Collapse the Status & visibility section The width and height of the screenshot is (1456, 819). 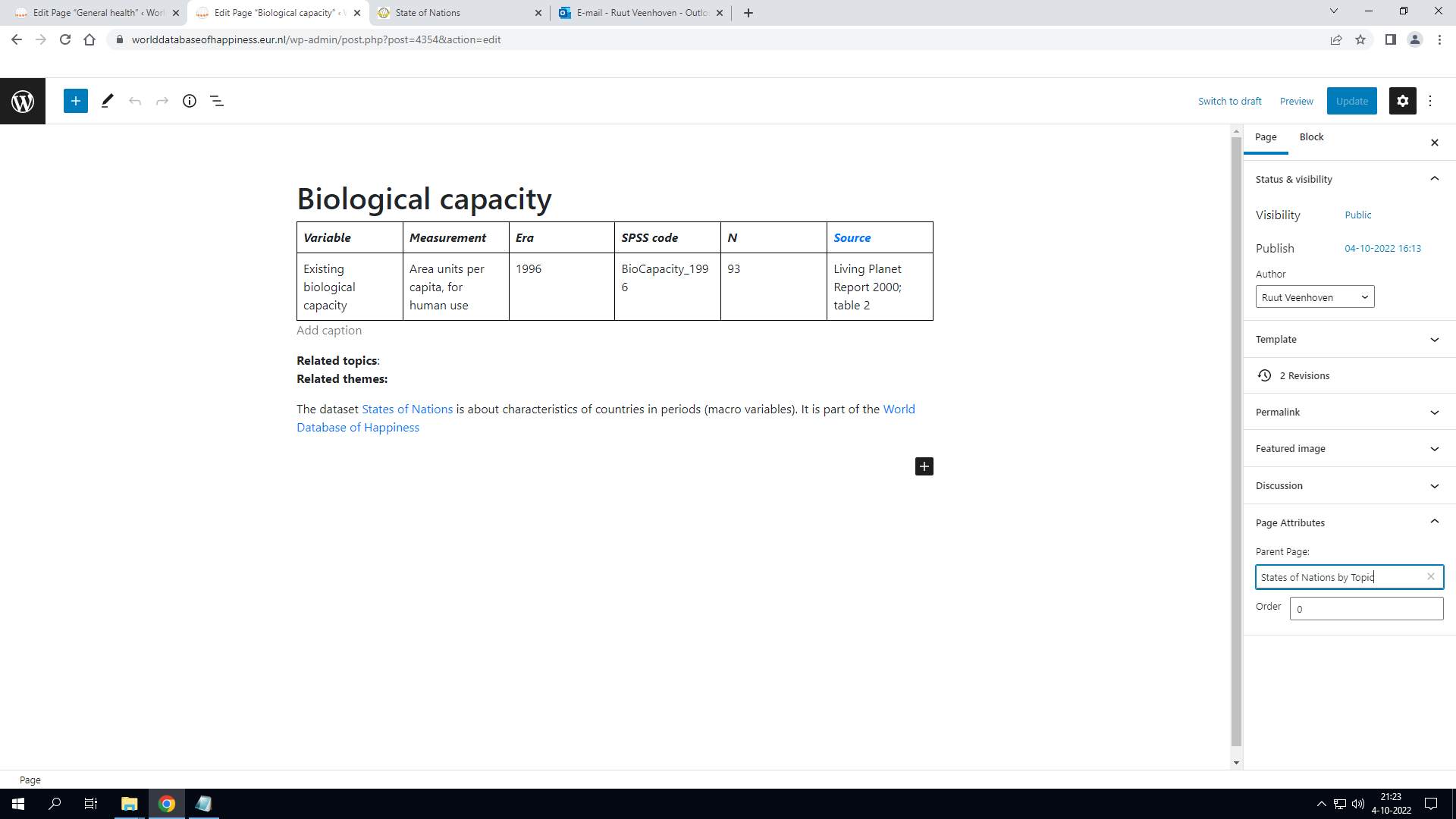pyautogui.click(x=1434, y=179)
